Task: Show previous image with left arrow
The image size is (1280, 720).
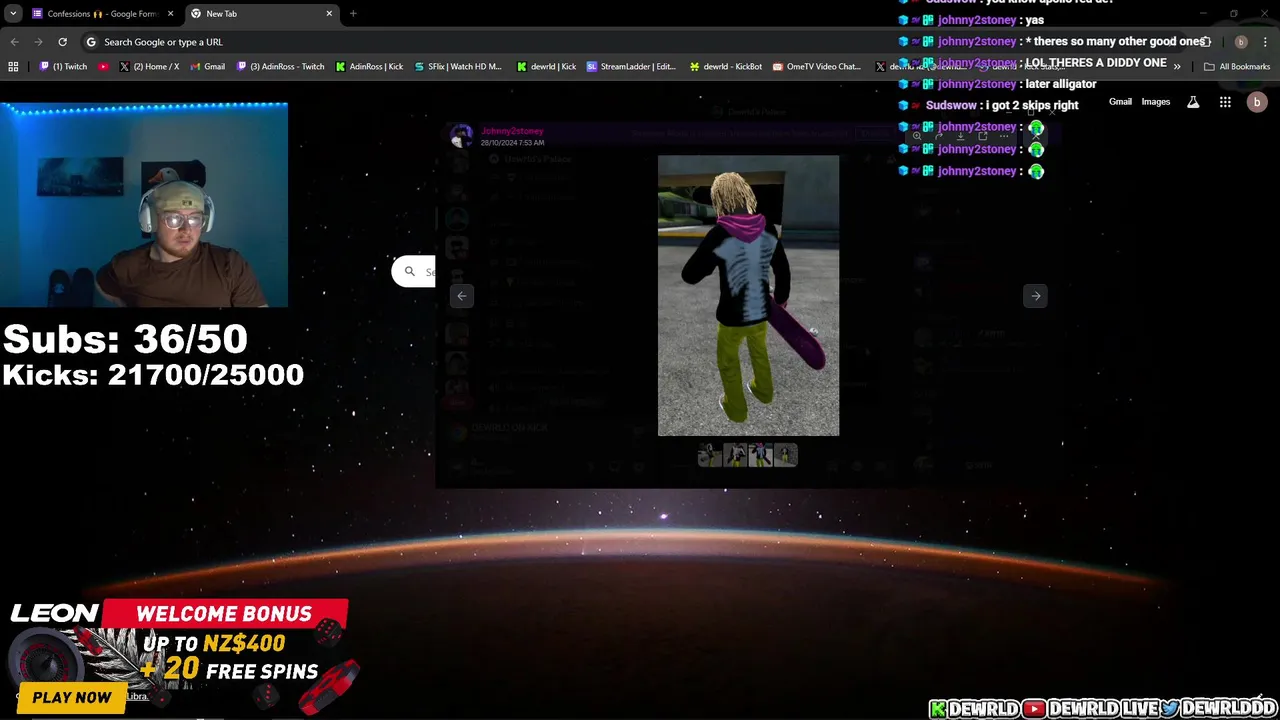Action: pyautogui.click(x=461, y=295)
